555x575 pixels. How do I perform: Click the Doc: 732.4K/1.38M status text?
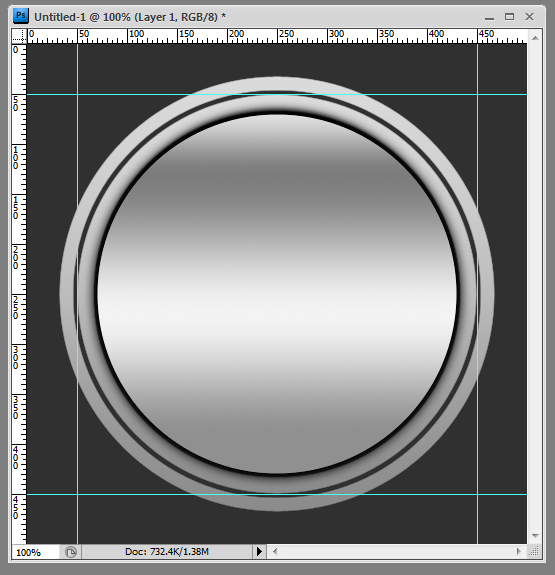167,551
